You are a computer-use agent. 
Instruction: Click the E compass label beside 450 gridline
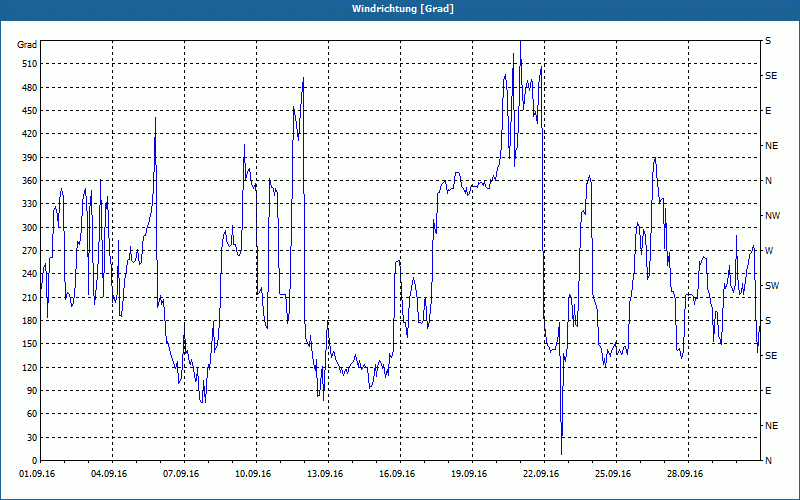(x=768, y=111)
